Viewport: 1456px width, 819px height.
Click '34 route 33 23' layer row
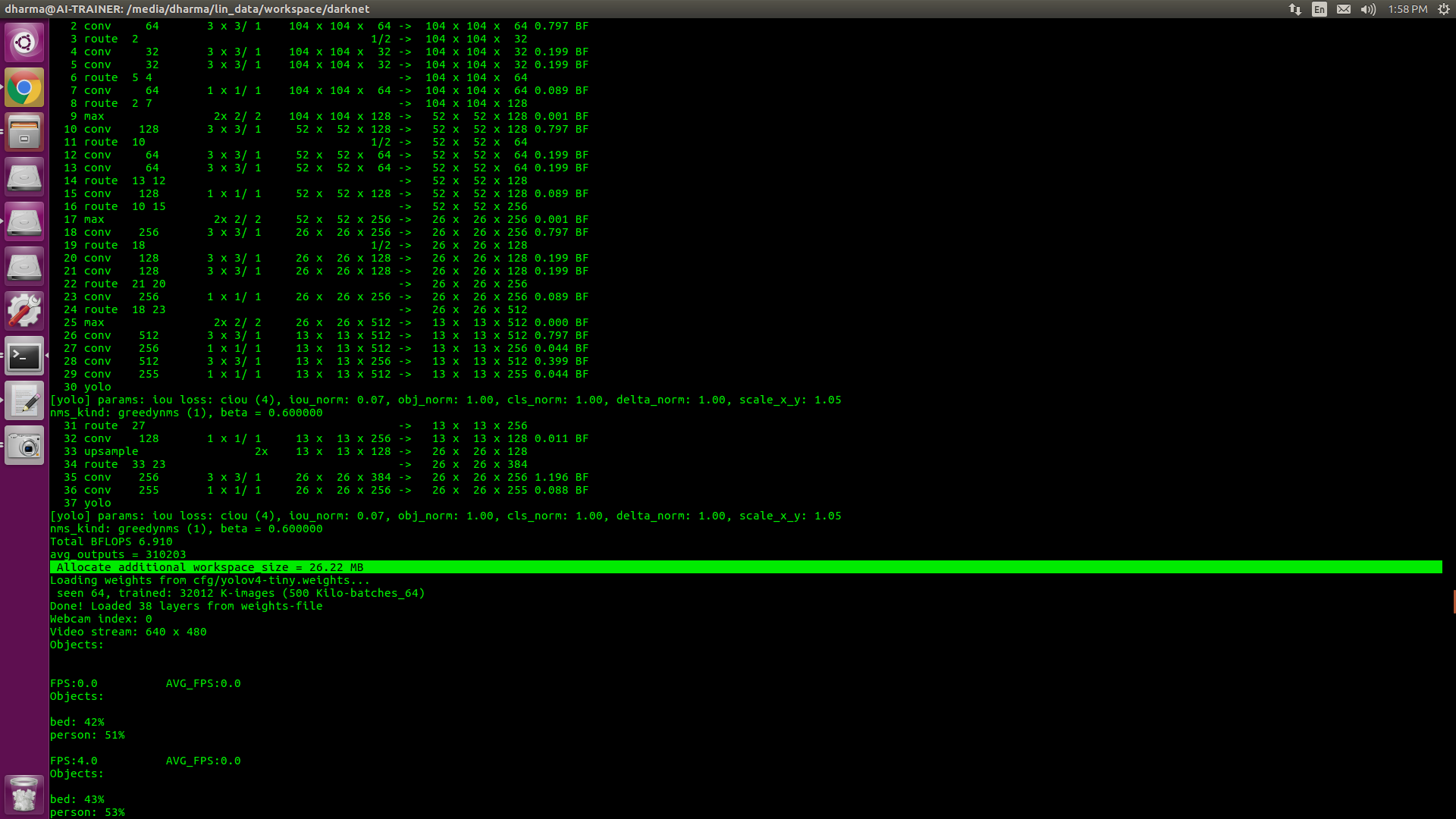tap(296, 464)
